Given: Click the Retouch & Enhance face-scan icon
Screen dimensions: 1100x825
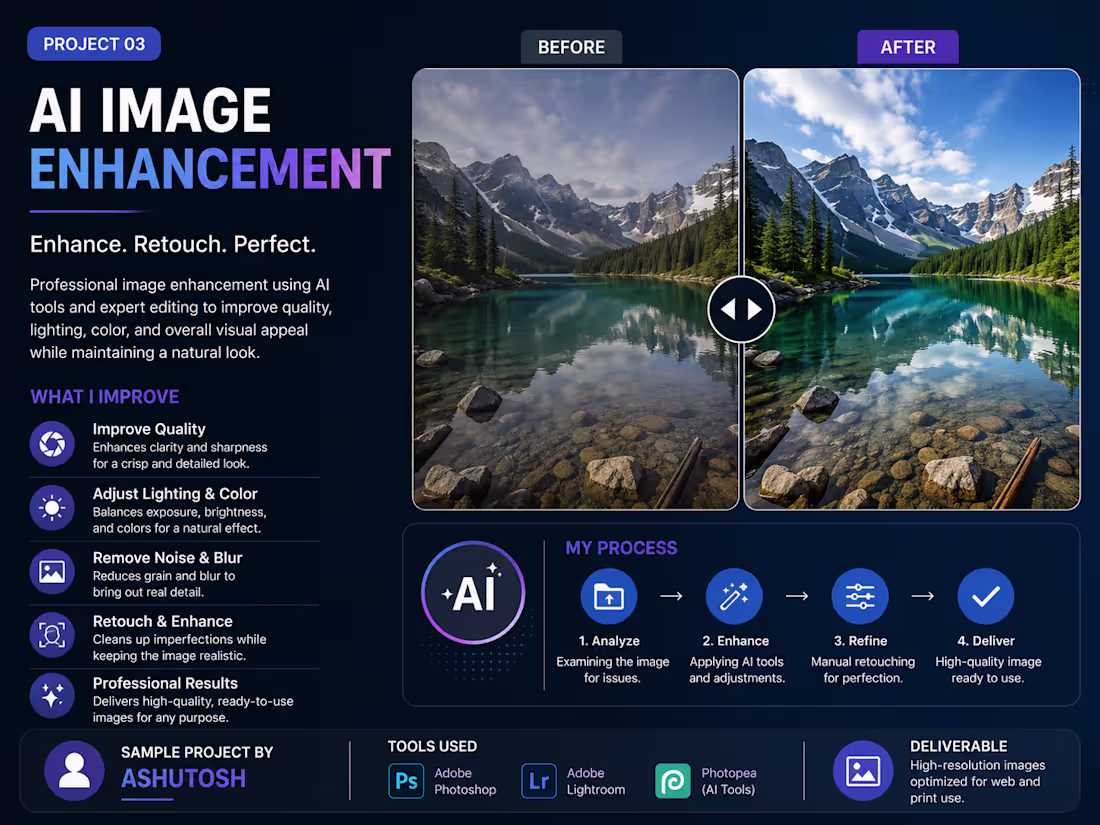Looking at the screenshot, I should pyautogui.click(x=52, y=634).
